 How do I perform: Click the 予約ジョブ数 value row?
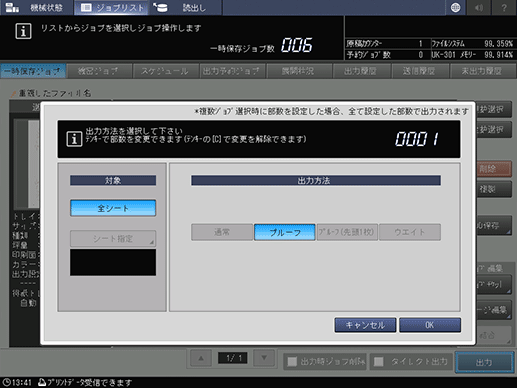pos(387,55)
